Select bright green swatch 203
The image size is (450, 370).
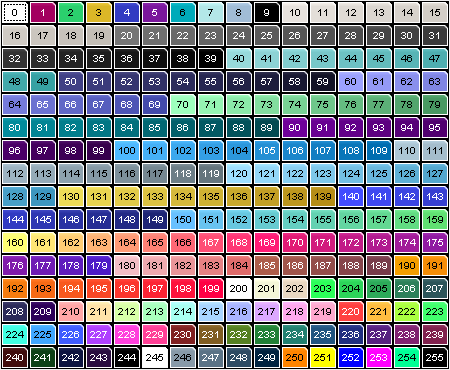tap(322, 288)
